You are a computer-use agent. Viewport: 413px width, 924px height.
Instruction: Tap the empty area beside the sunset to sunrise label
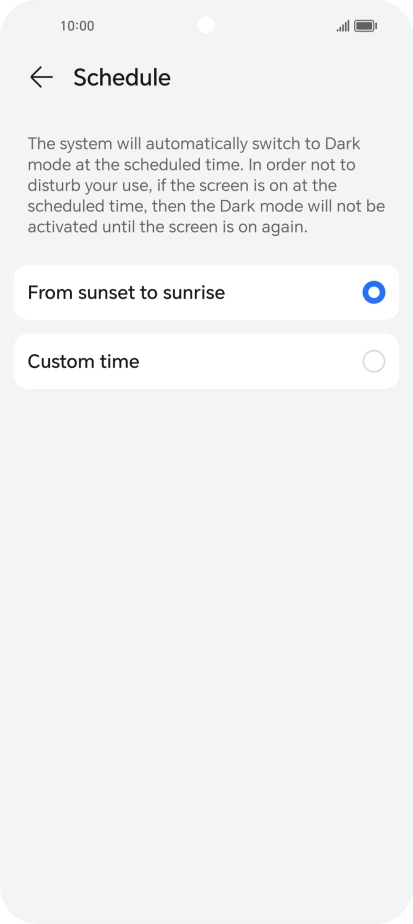tap(293, 292)
